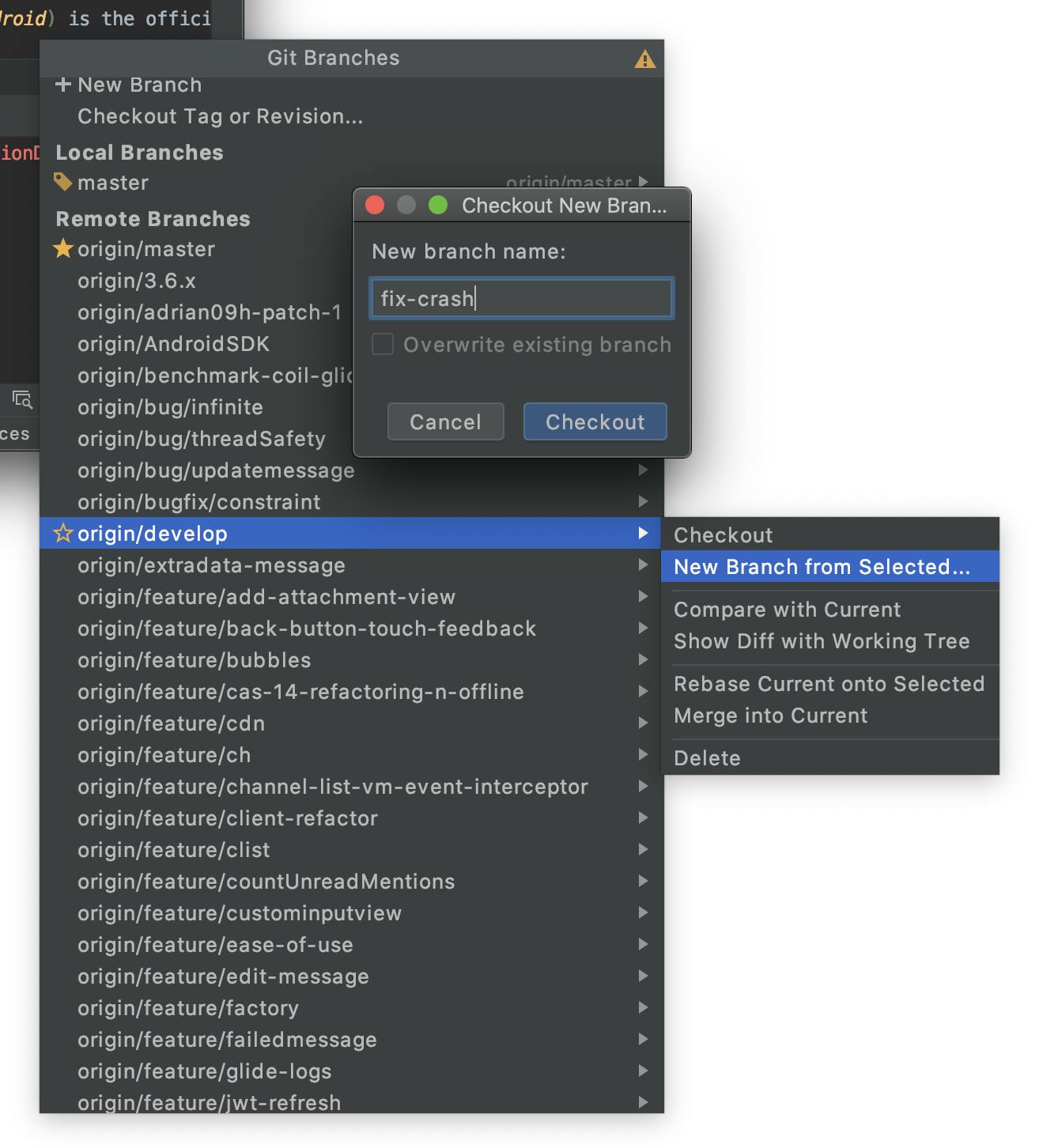1039x1148 pixels.
Task: Toggle the Overwrite existing branch checkbox
Action: tap(382, 344)
